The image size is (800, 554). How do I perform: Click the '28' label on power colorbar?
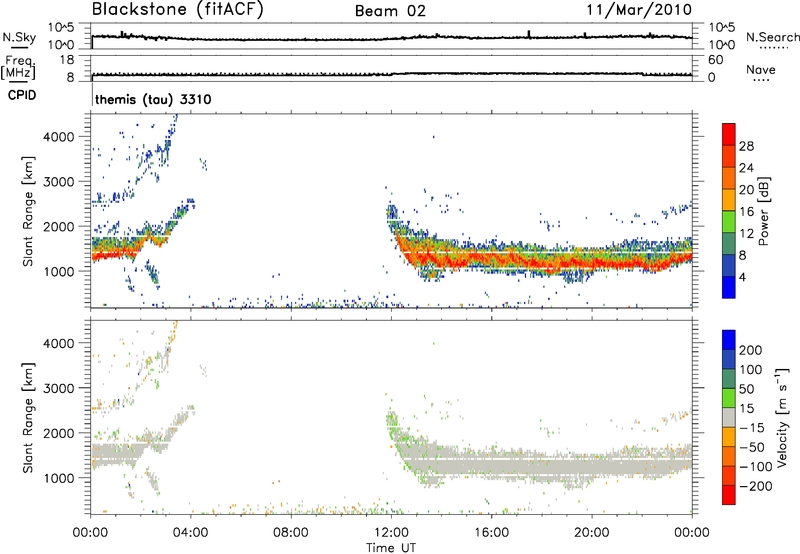[746, 146]
